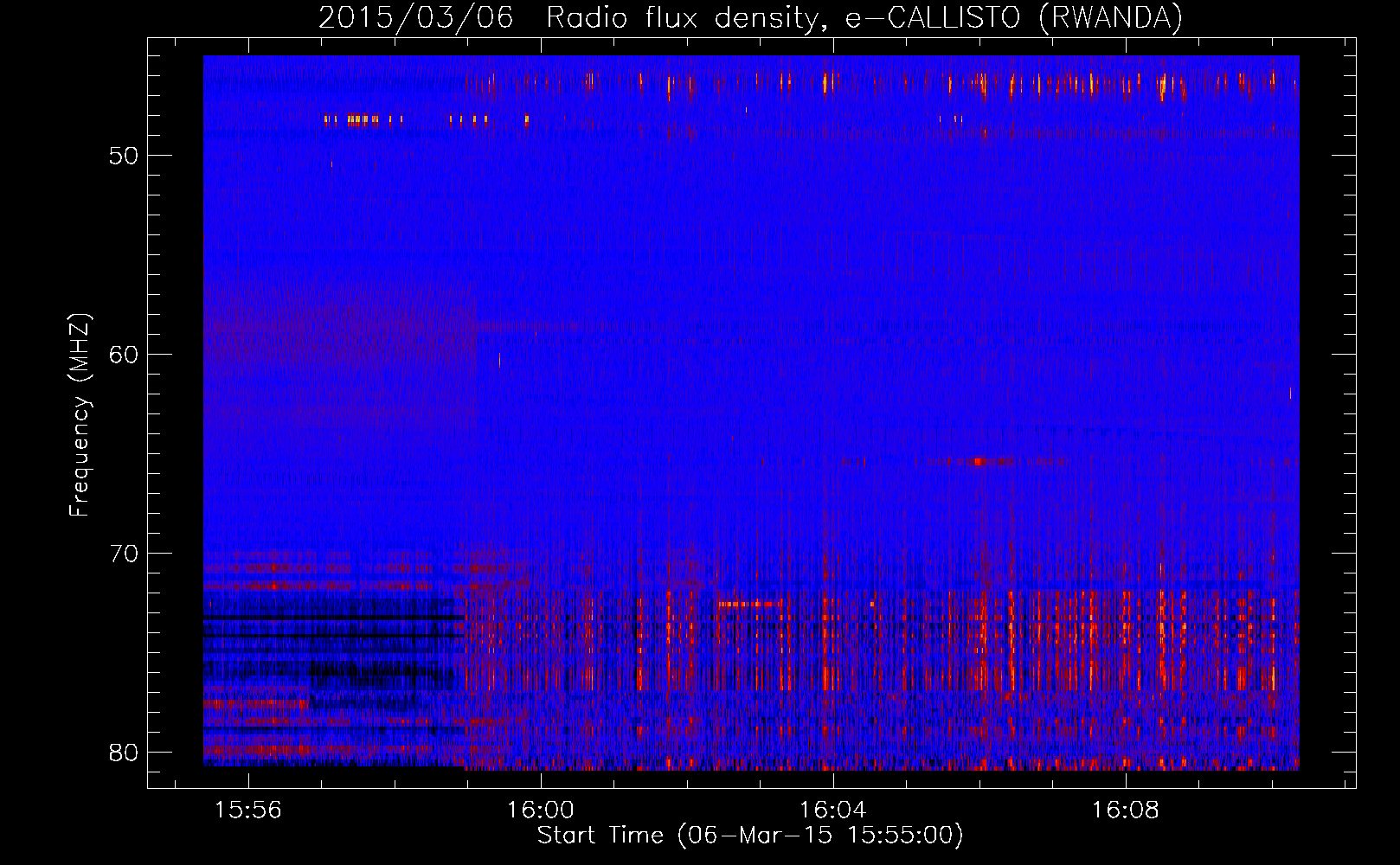1400x865 pixels.
Task: Click the Frequency (MHZ) axis label
Action: (80, 415)
